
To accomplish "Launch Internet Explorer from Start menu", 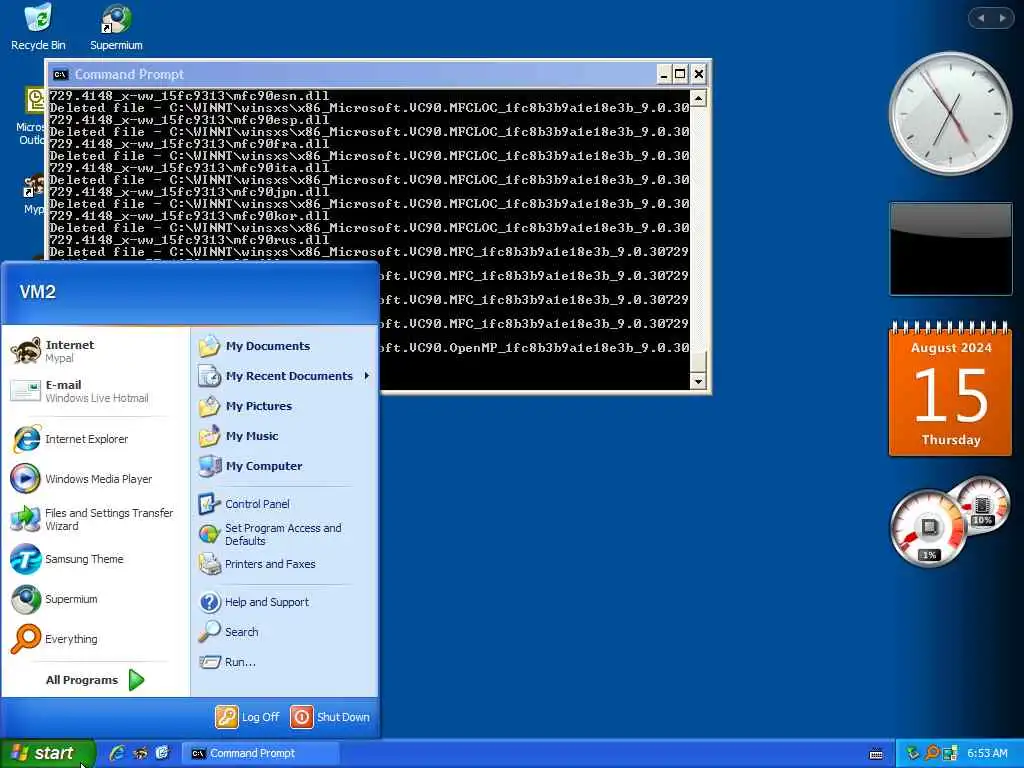I will pyautogui.click(x=94, y=439).
